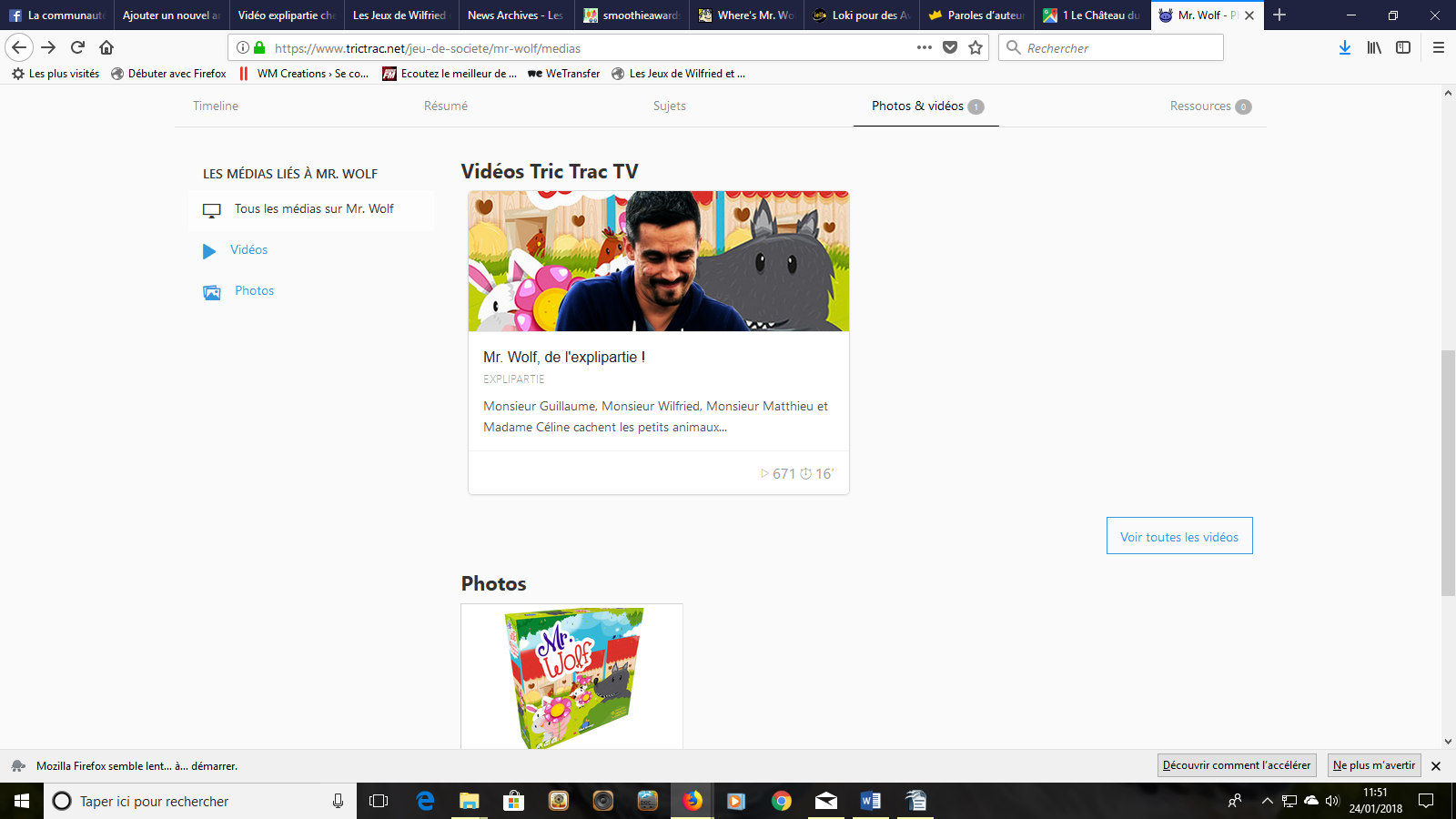Open a new browser tab
The image size is (1456, 819).
tap(1279, 15)
